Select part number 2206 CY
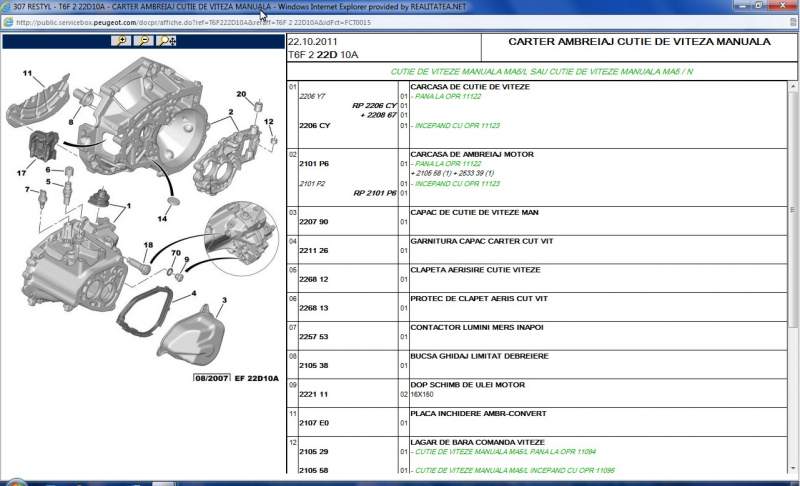The image size is (800, 486). click(315, 125)
